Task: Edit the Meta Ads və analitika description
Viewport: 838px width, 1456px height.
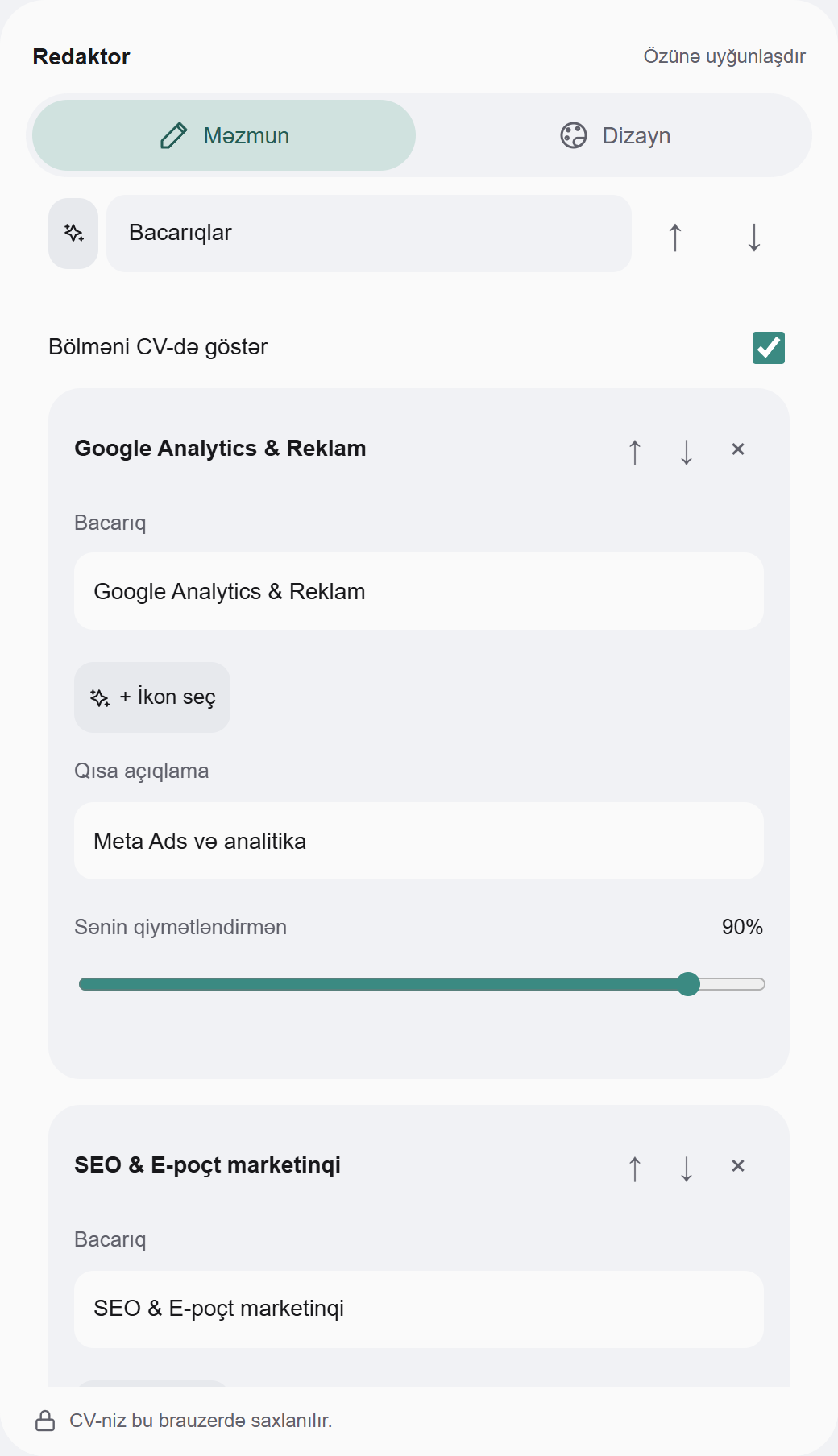Action: [419, 841]
